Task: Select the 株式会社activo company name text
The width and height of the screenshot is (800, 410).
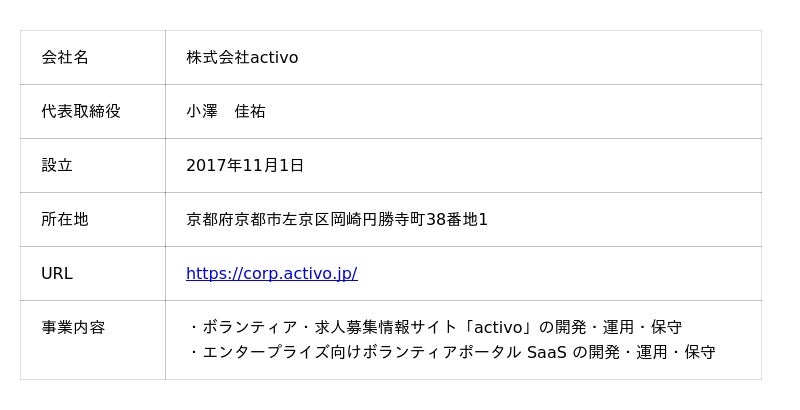Action: pyautogui.click(x=242, y=57)
